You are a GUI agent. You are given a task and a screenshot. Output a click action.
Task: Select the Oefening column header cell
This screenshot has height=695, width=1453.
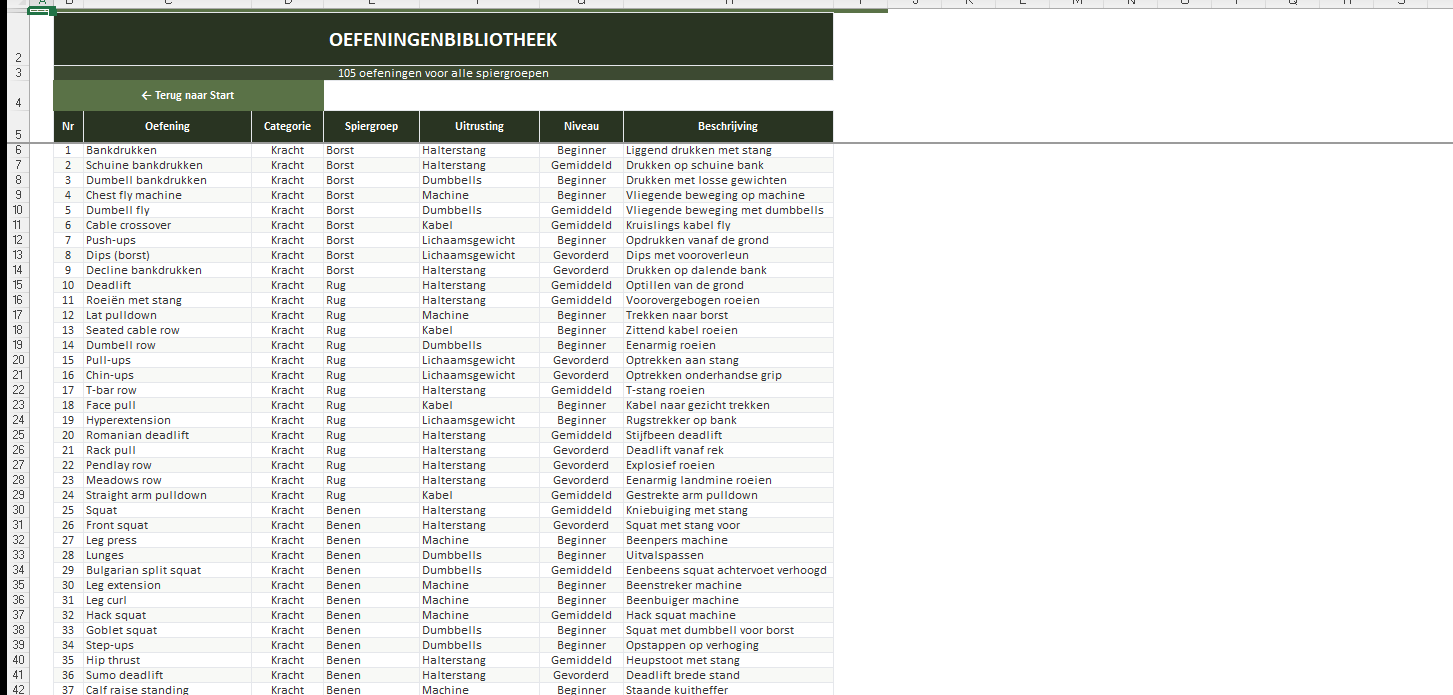pyautogui.click(x=167, y=127)
